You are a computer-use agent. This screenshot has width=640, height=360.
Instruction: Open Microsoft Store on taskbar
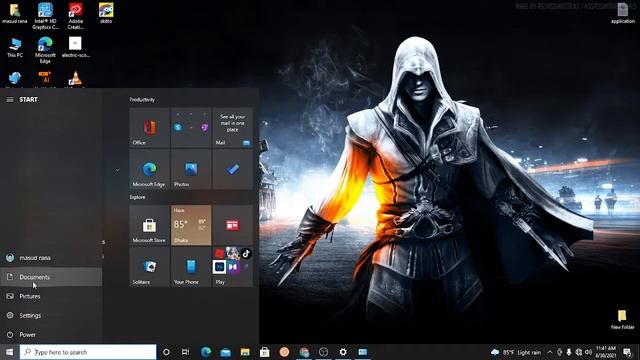264,352
